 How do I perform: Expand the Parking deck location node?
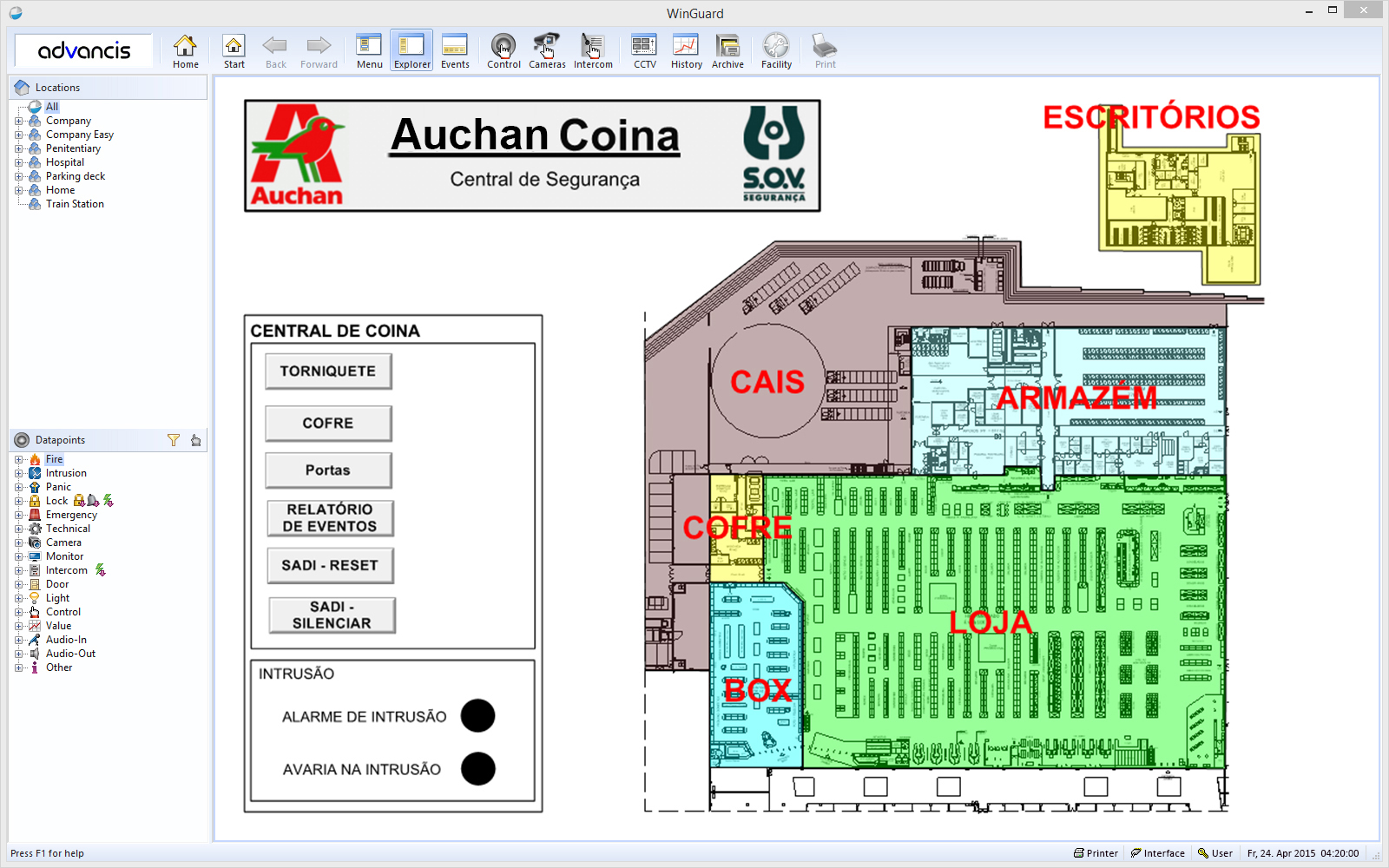(x=19, y=176)
